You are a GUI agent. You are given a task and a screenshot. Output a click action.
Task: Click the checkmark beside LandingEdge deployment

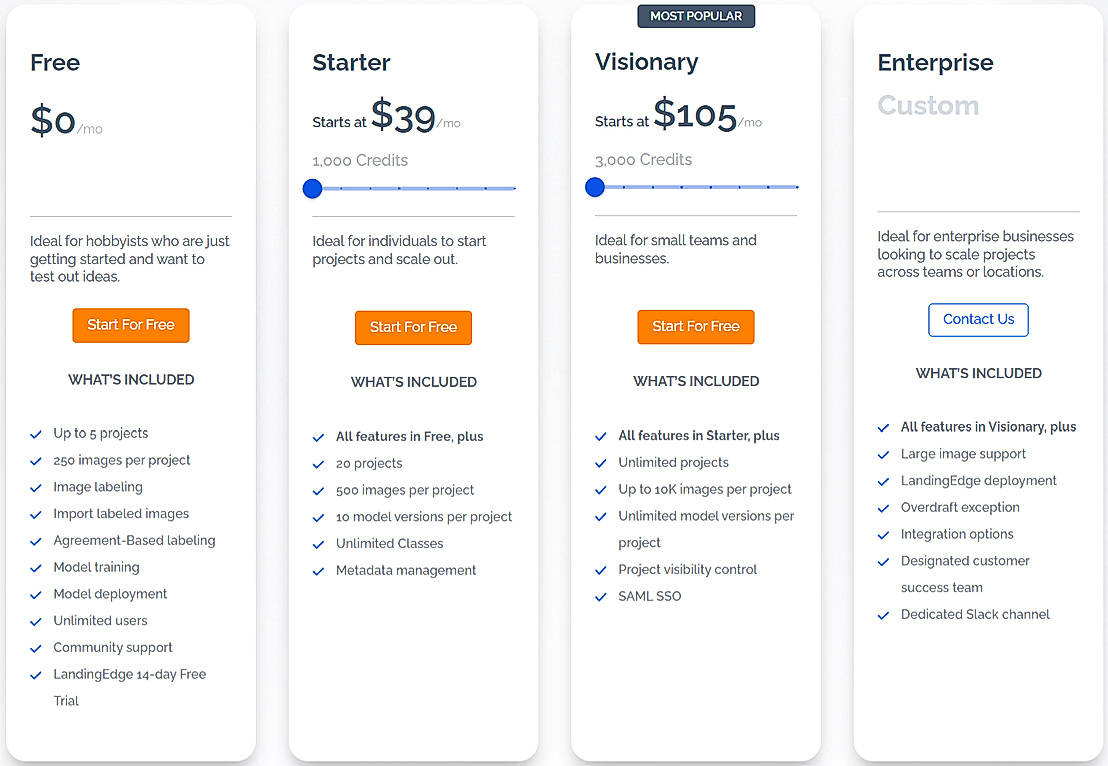point(883,480)
